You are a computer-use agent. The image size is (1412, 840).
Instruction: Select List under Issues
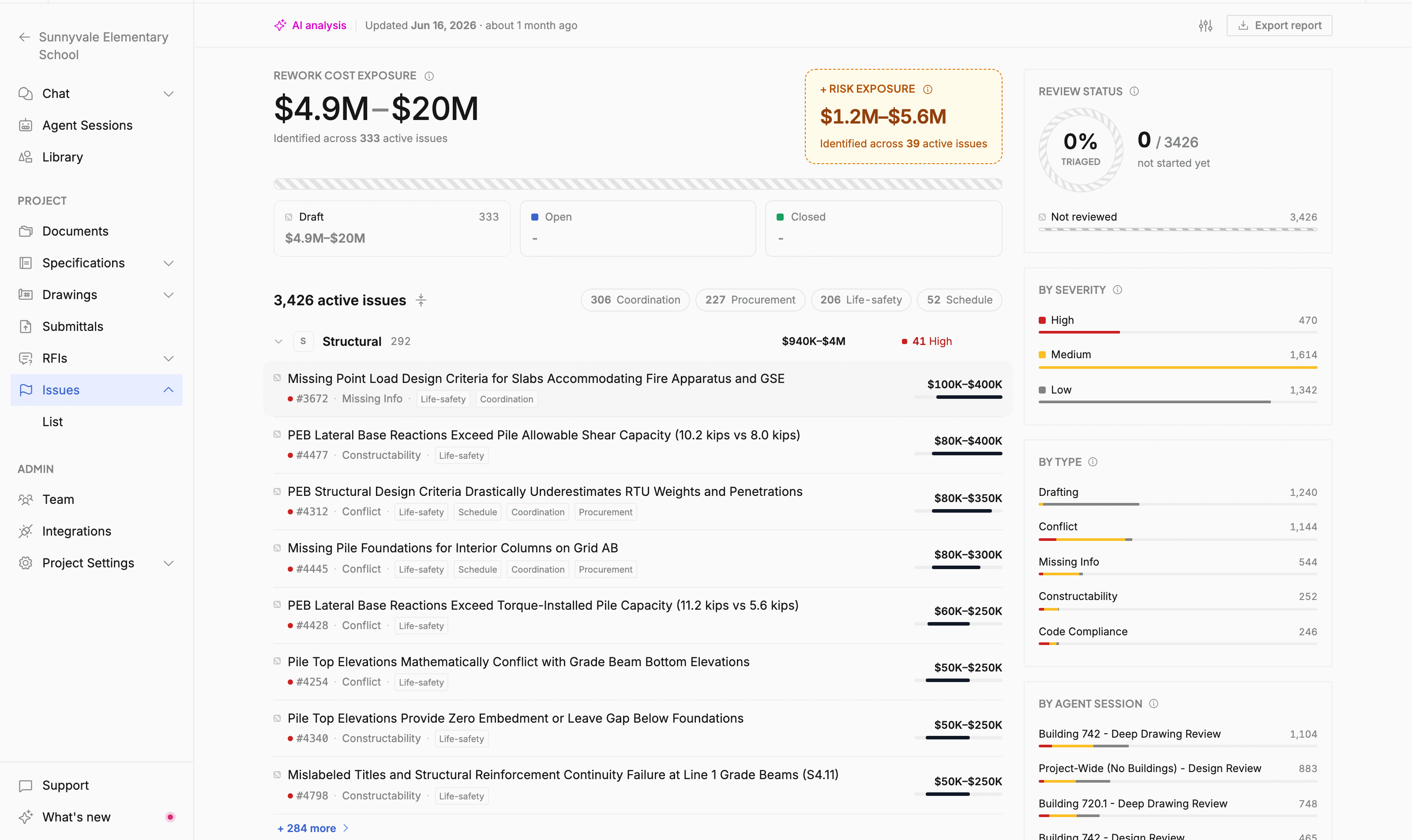[52, 422]
